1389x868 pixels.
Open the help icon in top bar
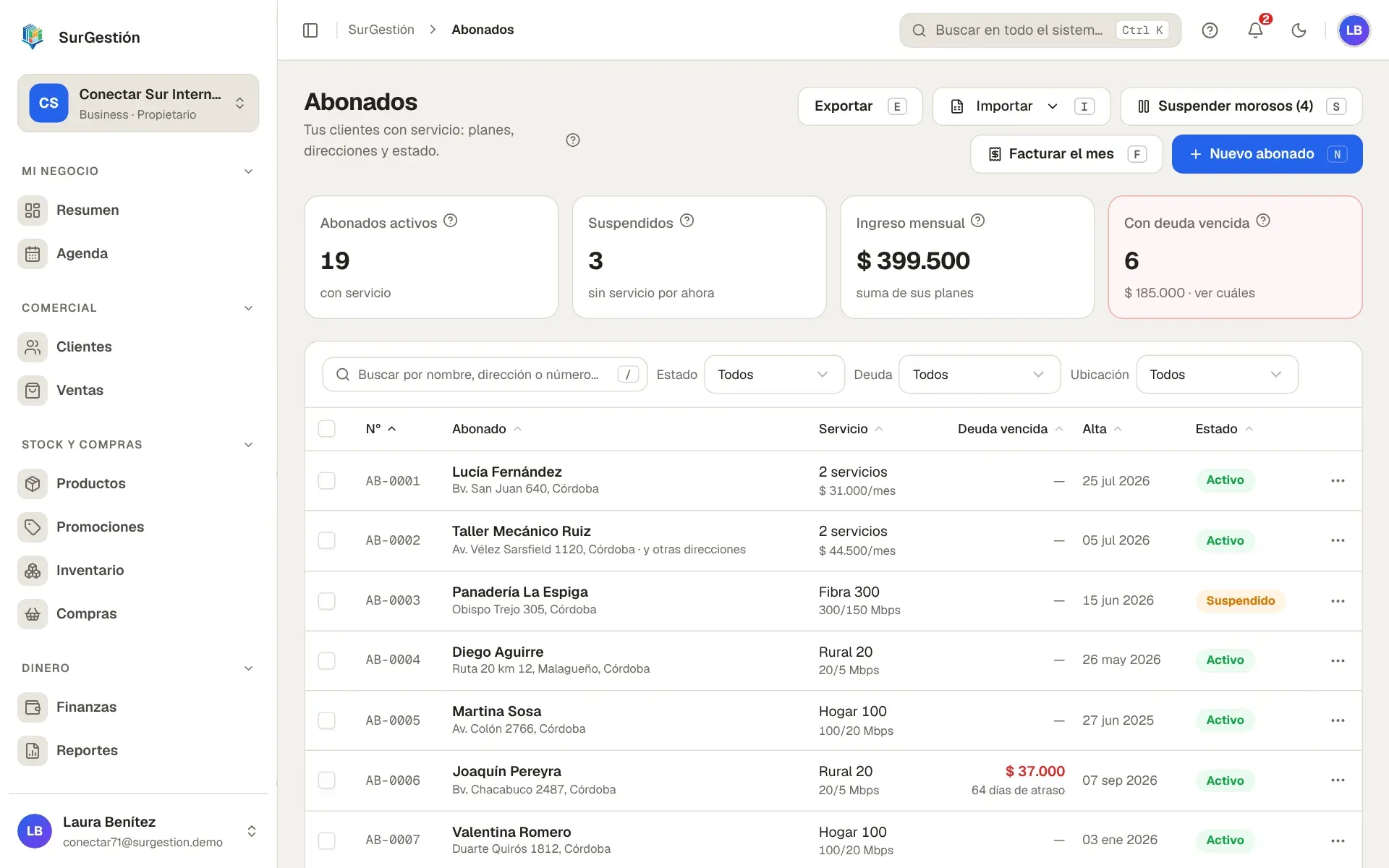(x=1210, y=30)
